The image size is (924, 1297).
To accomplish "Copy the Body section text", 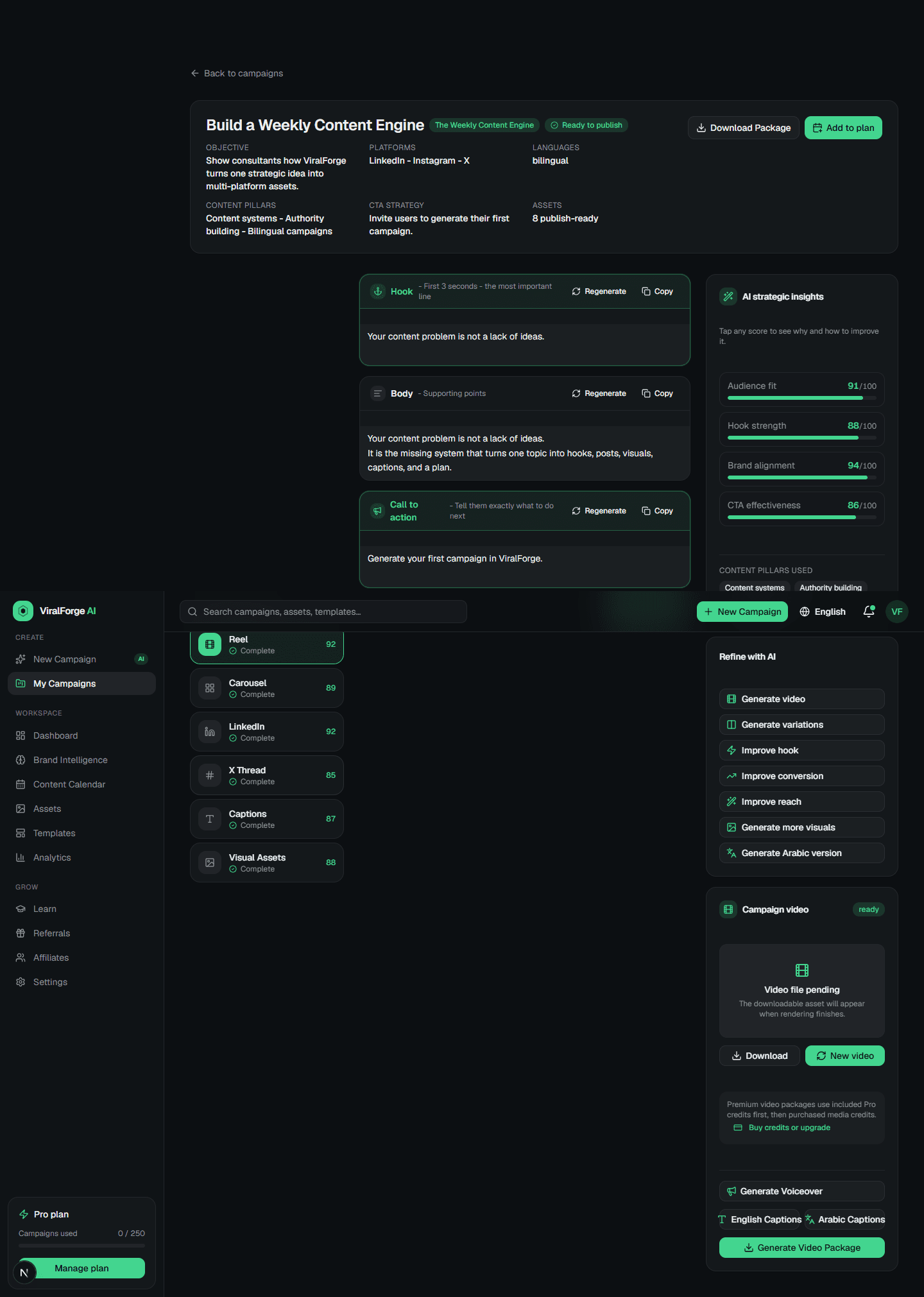I will [x=658, y=393].
